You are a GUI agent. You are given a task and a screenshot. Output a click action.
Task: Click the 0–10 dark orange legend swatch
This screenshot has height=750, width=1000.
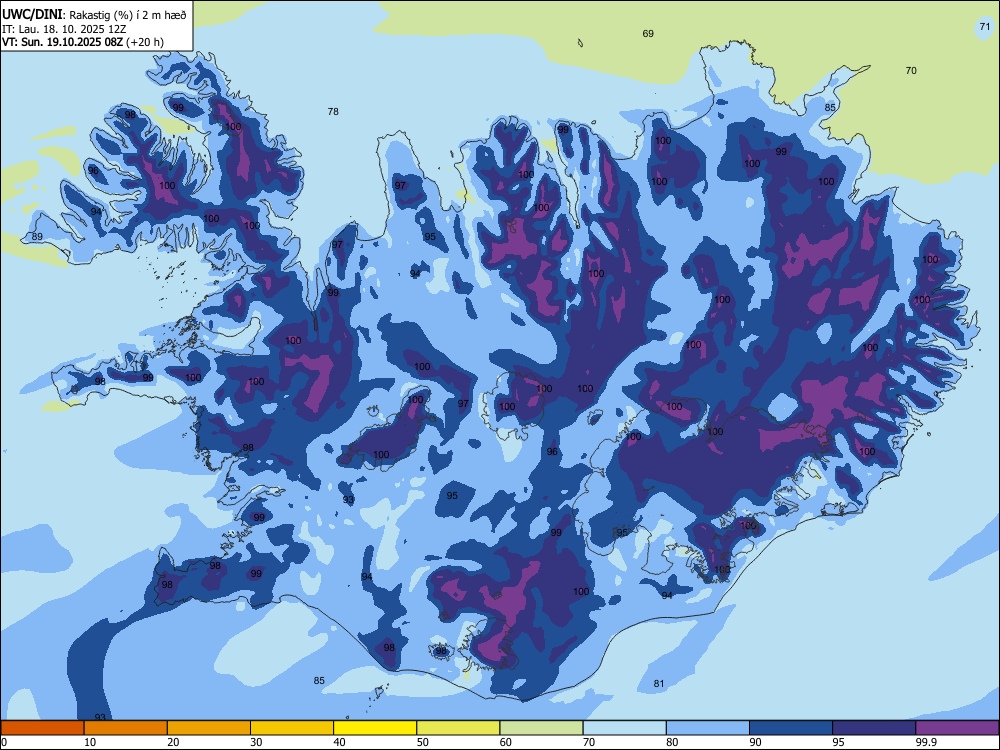point(42,728)
